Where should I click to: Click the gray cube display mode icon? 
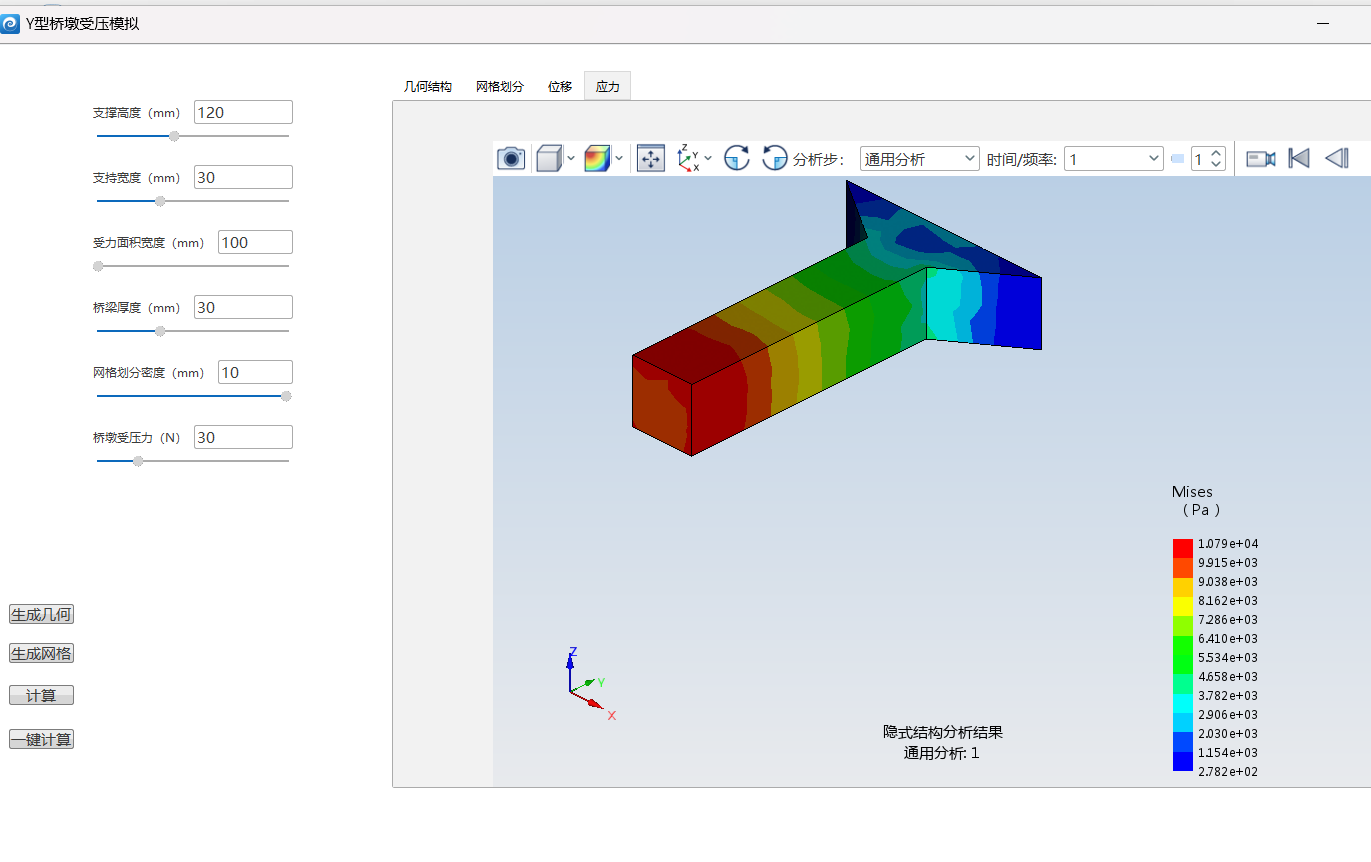tap(549, 158)
